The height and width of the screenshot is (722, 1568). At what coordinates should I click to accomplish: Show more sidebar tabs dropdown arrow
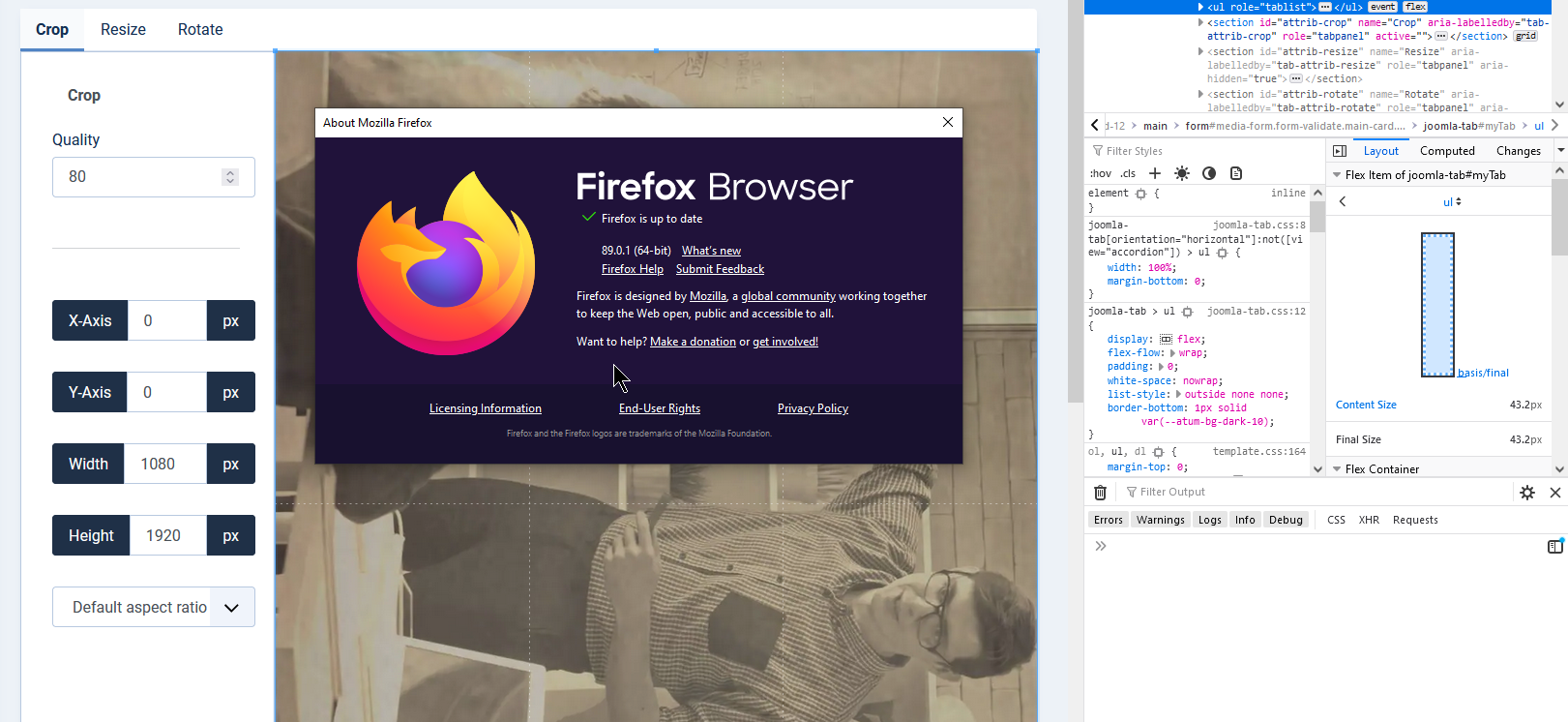(x=1560, y=151)
